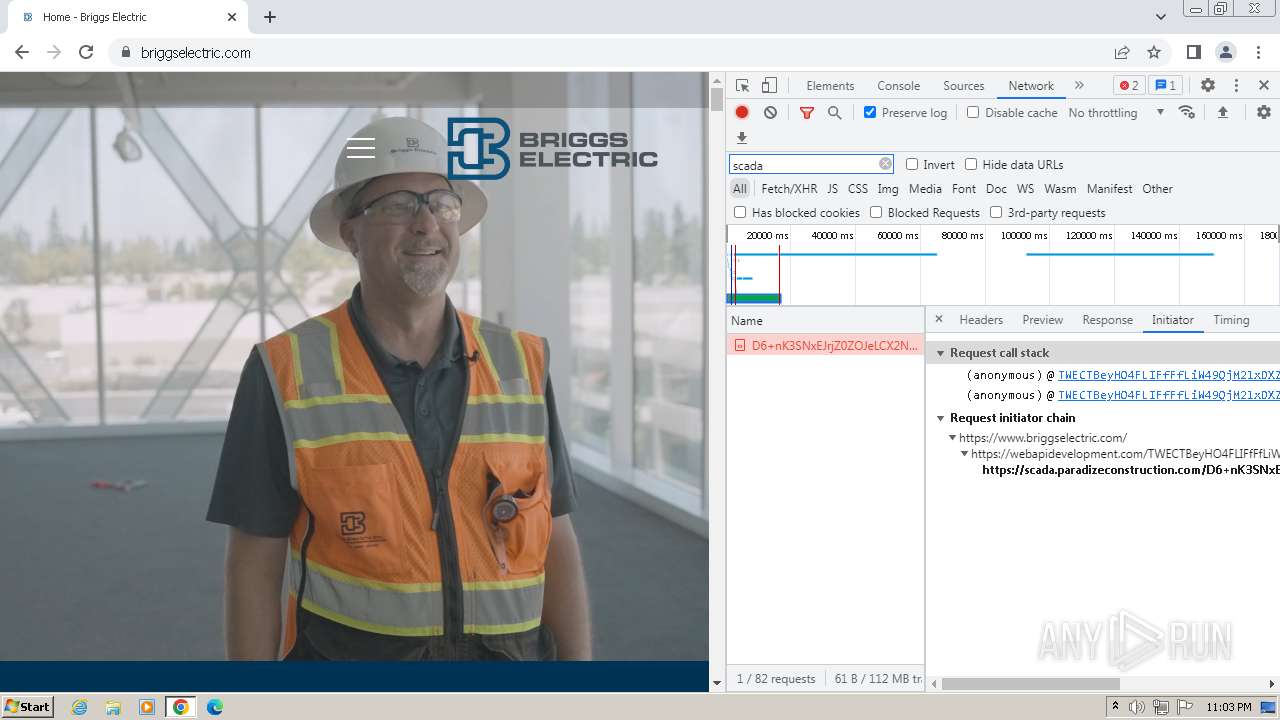Open network search with magnifier icon
This screenshot has width=1280, height=720.
pyautogui.click(x=834, y=113)
